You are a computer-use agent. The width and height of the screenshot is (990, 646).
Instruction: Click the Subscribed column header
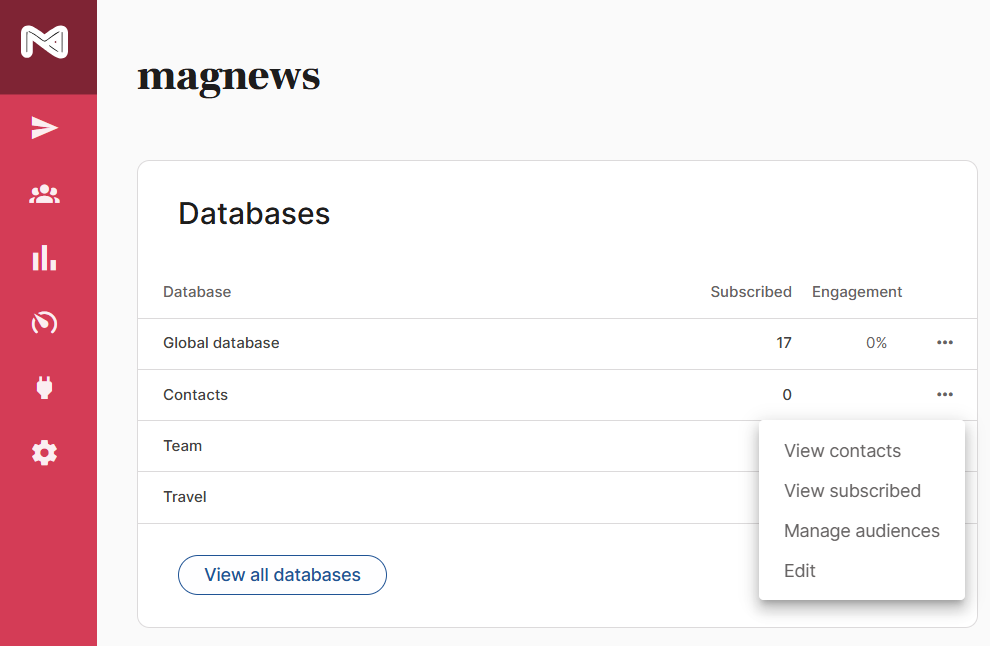751,292
